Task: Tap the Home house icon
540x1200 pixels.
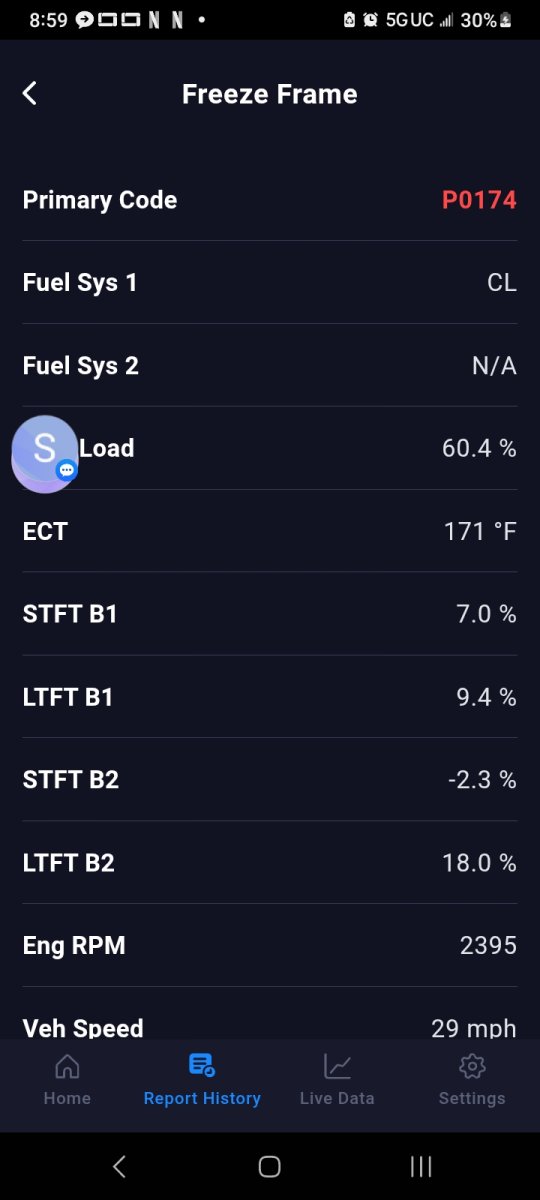Action: pos(67,1066)
